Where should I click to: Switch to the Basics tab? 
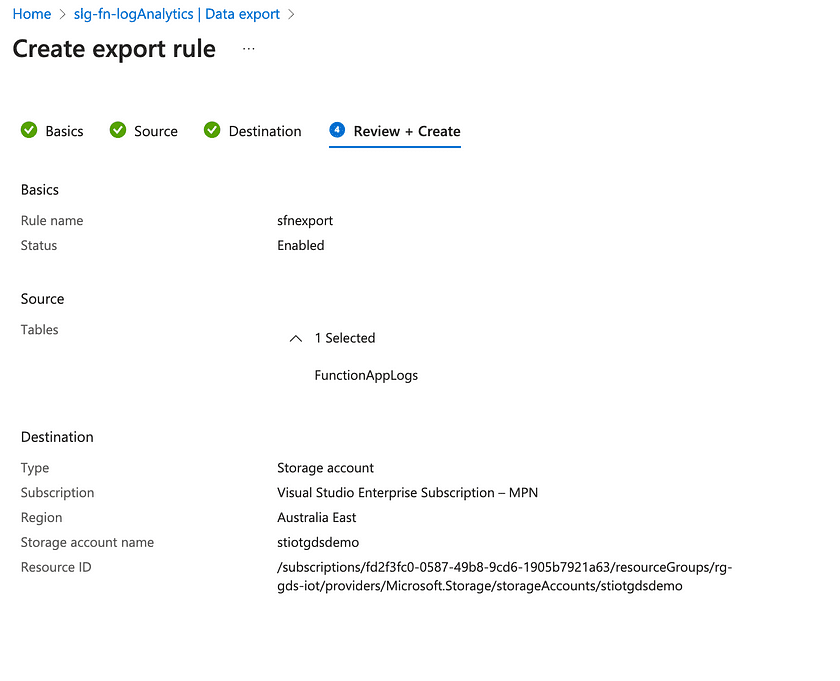pyautogui.click(x=64, y=131)
